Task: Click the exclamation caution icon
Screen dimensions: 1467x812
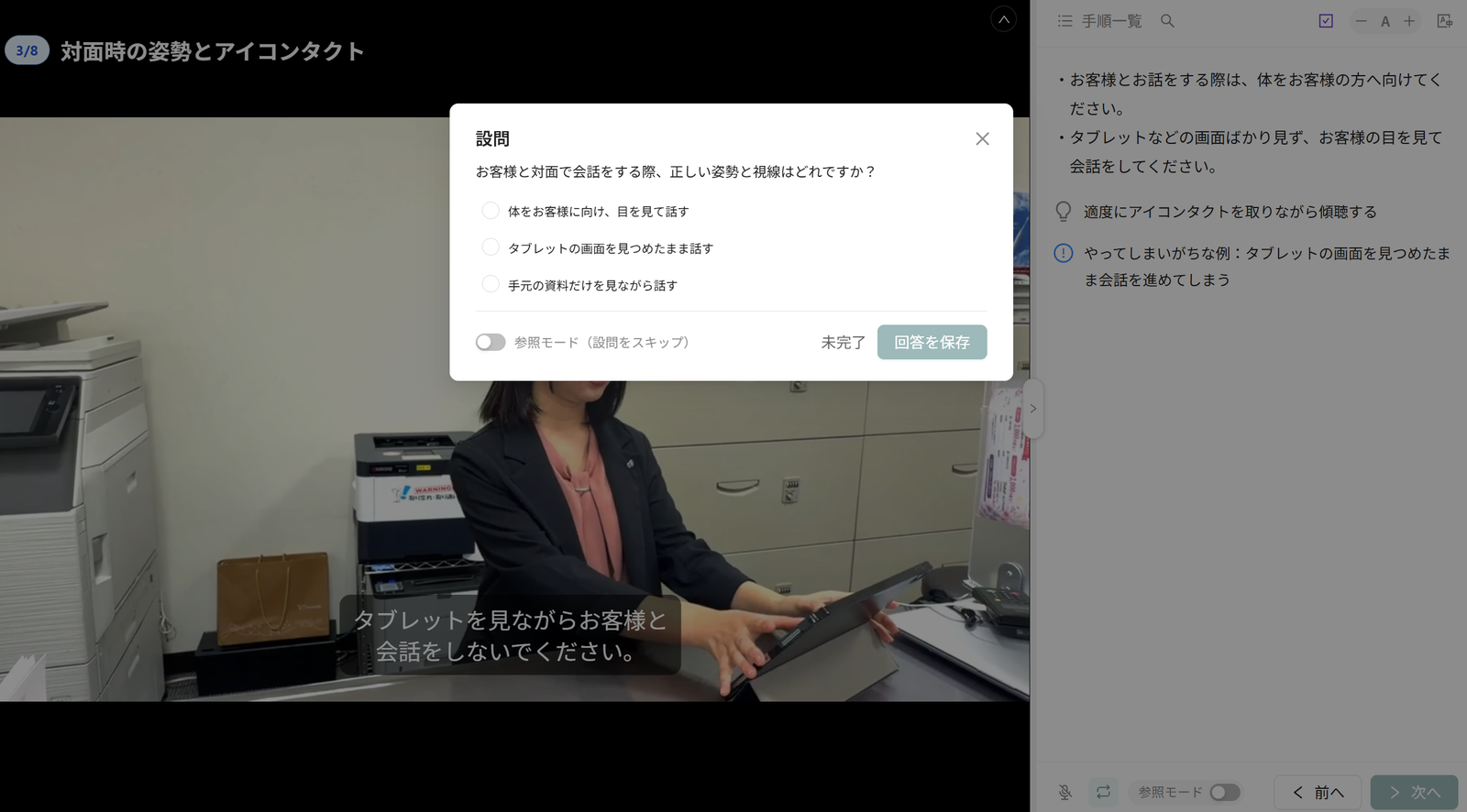Action: [1064, 253]
